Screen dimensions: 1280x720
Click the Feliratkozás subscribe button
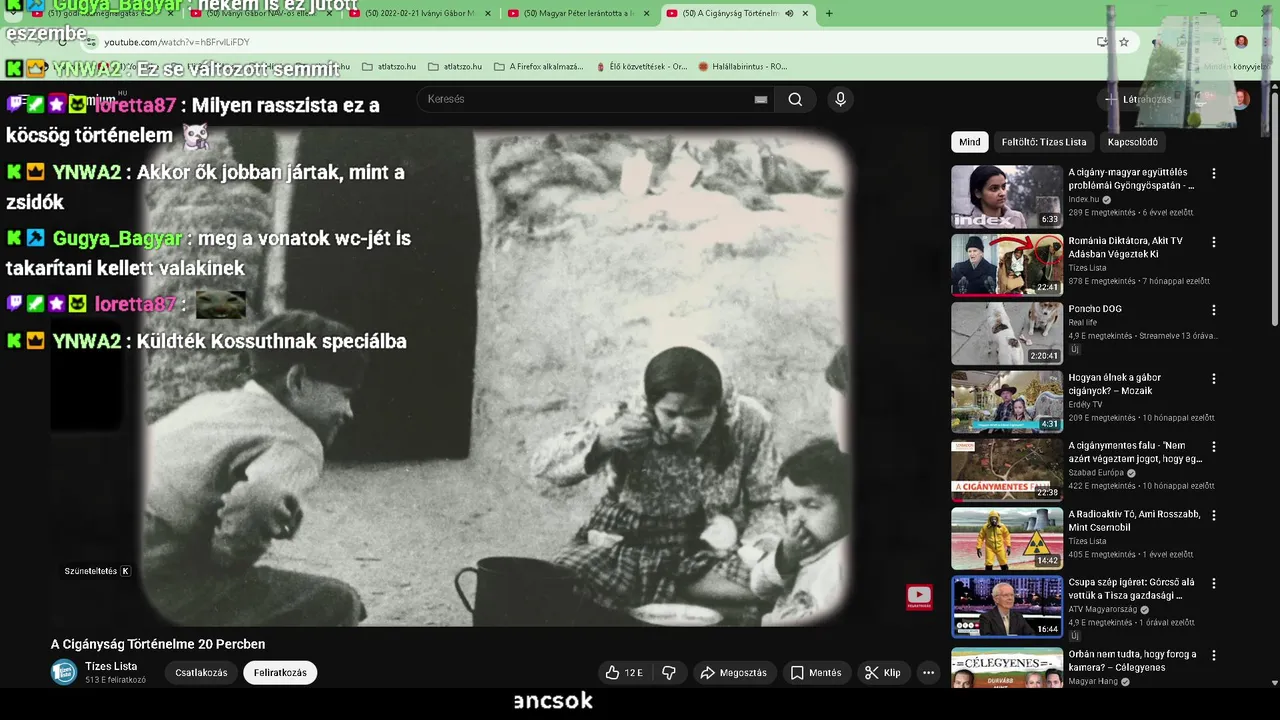coord(280,673)
